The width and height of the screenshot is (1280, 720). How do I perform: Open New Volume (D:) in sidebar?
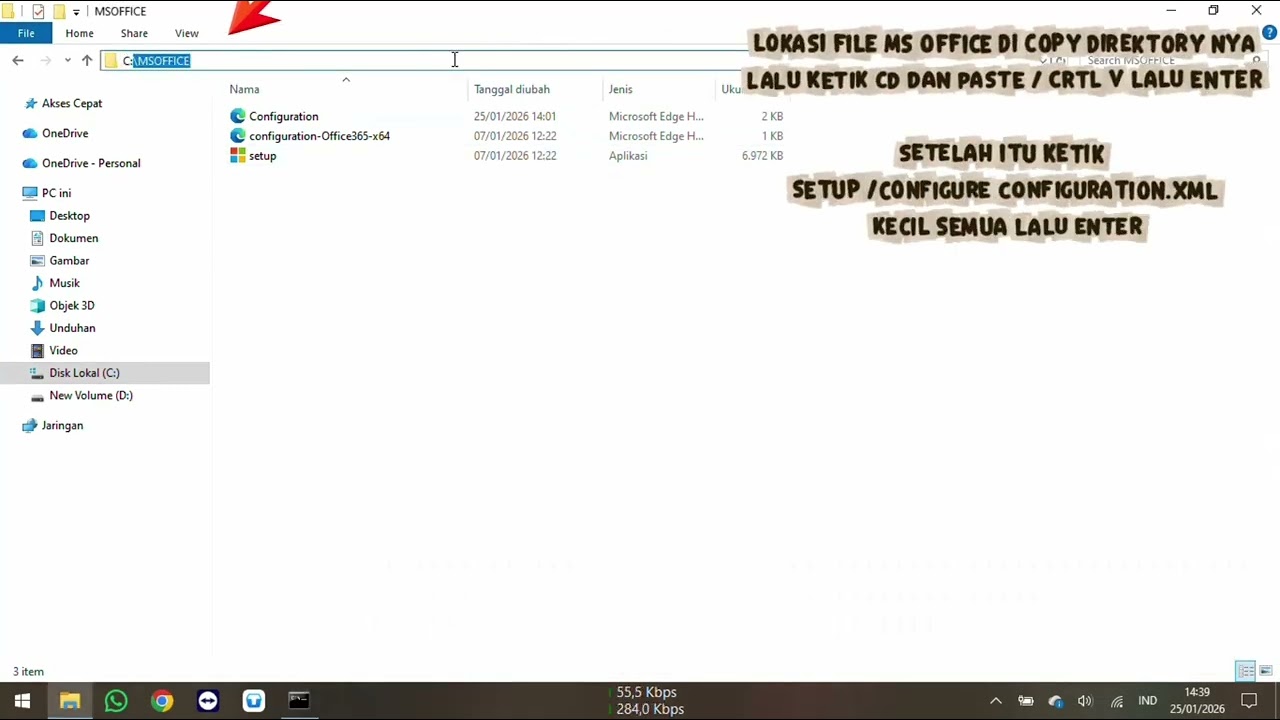(x=91, y=395)
